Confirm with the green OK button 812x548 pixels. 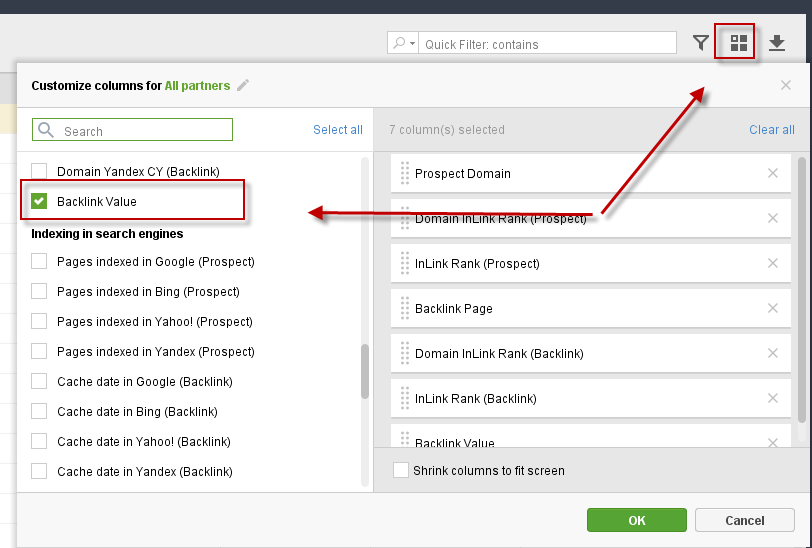point(636,520)
